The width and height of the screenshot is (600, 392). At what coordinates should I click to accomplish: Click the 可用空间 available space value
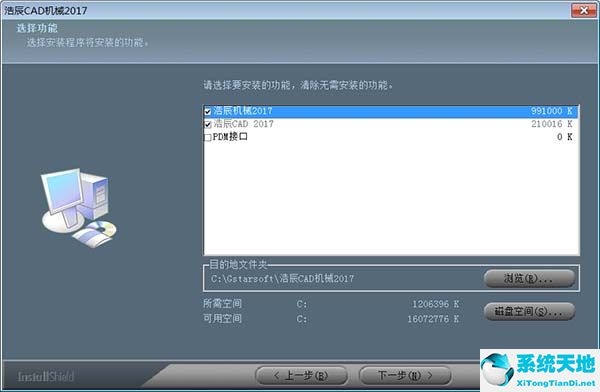point(433,319)
